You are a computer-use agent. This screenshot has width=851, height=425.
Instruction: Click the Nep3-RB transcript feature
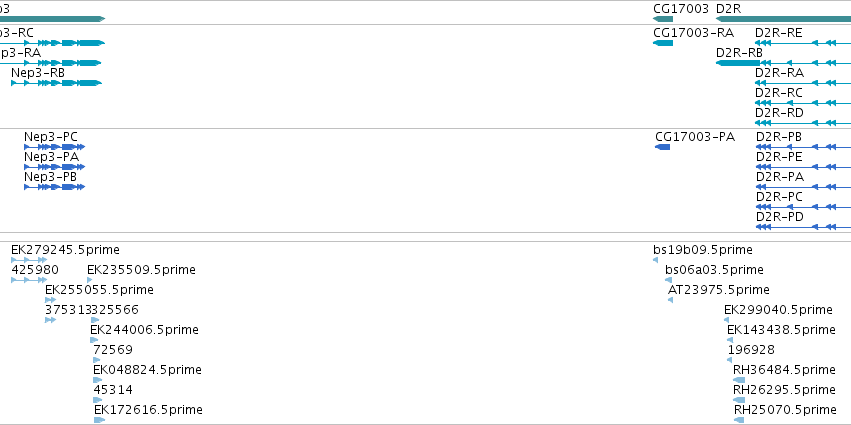56,83
